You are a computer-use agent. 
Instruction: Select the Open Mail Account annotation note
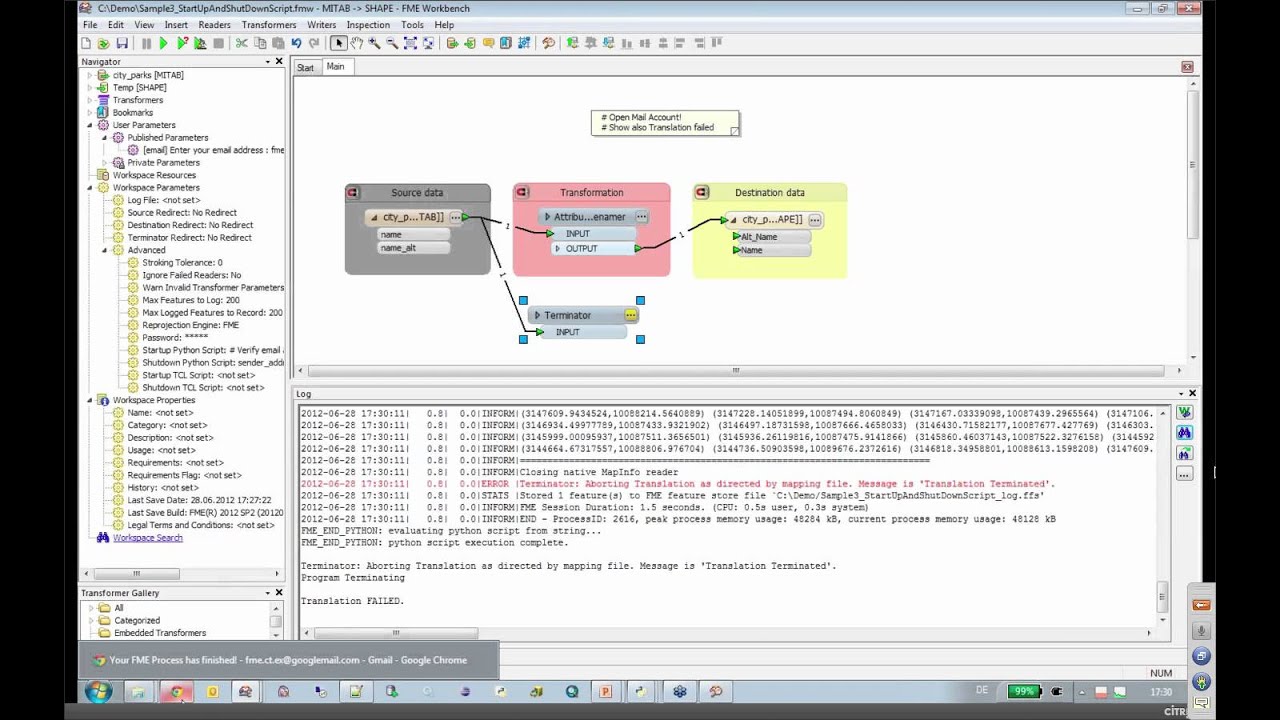[x=665, y=123]
